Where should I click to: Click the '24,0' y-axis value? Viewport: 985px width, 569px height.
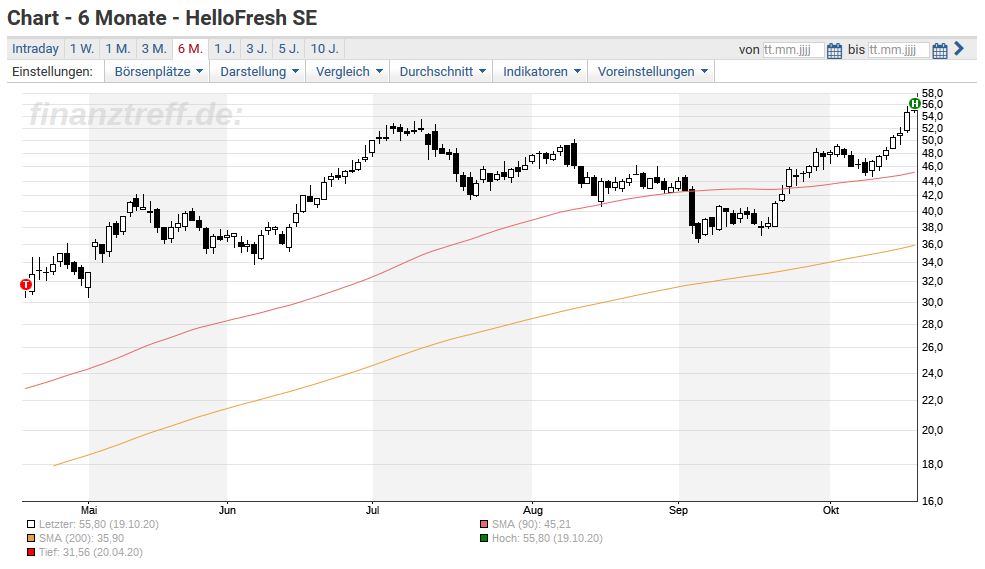(932, 373)
